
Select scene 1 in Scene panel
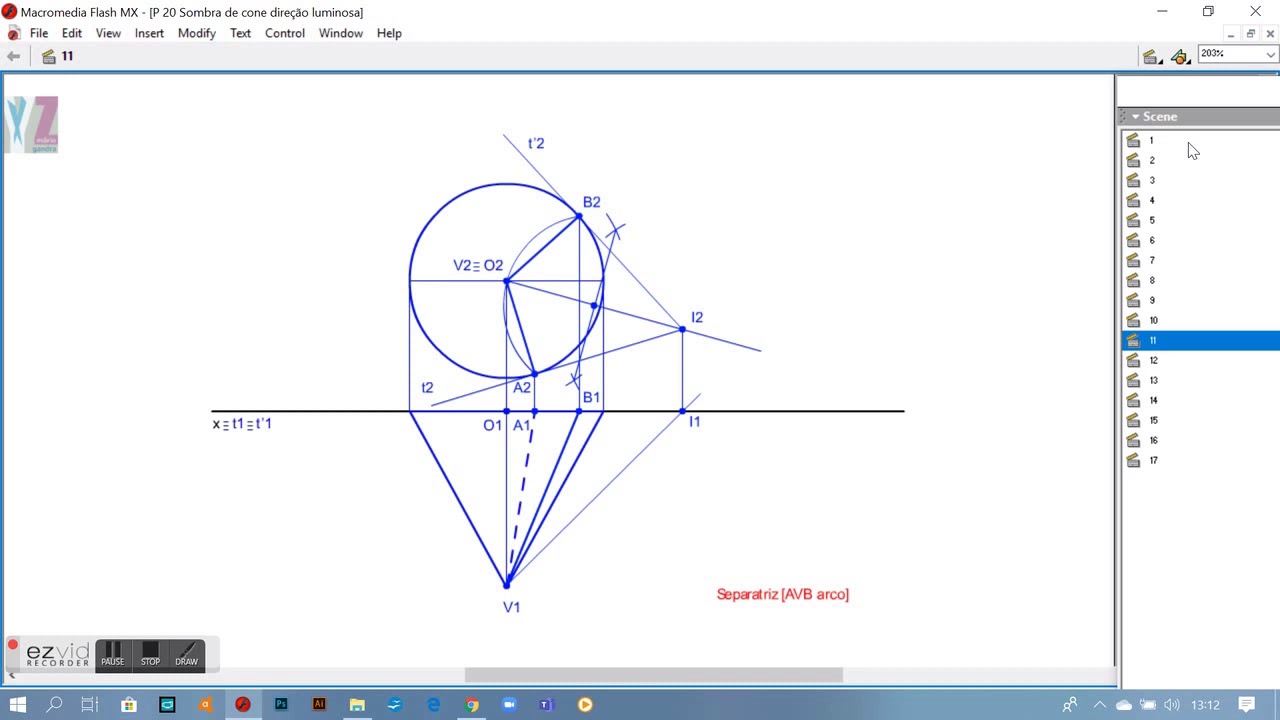[x=1200, y=141]
